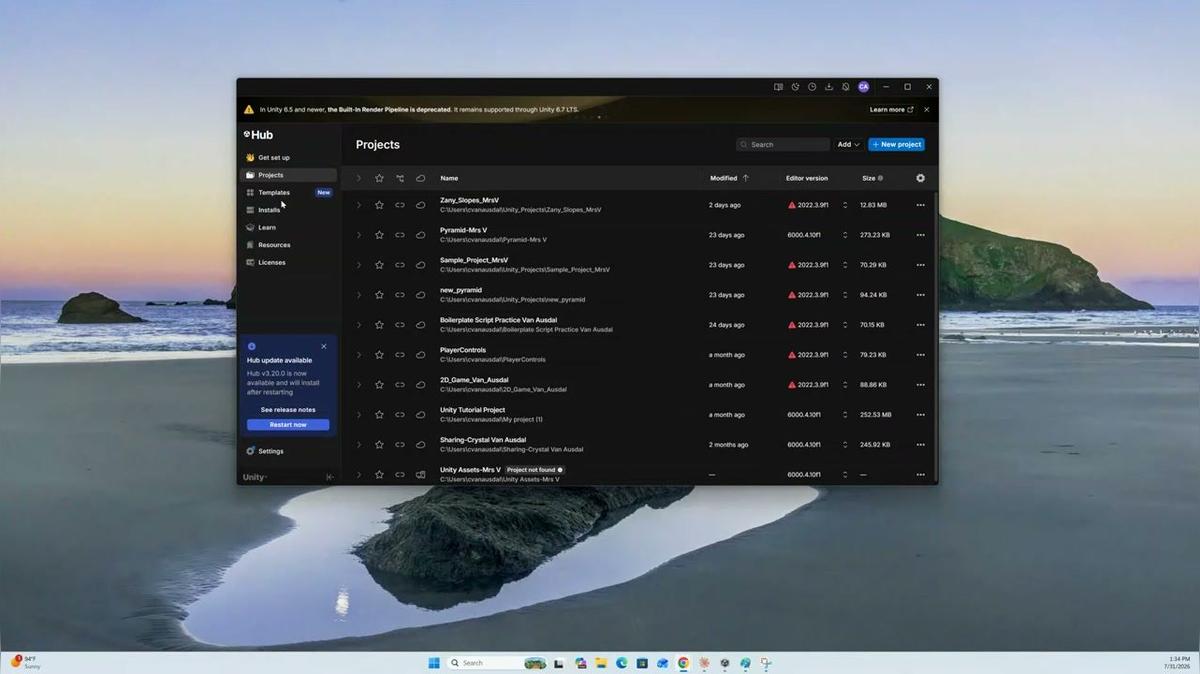The height and width of the screenshot is (674, 1200).
Task: Open the documentation book icon in title bar
Action: click(x=778, y=87)
